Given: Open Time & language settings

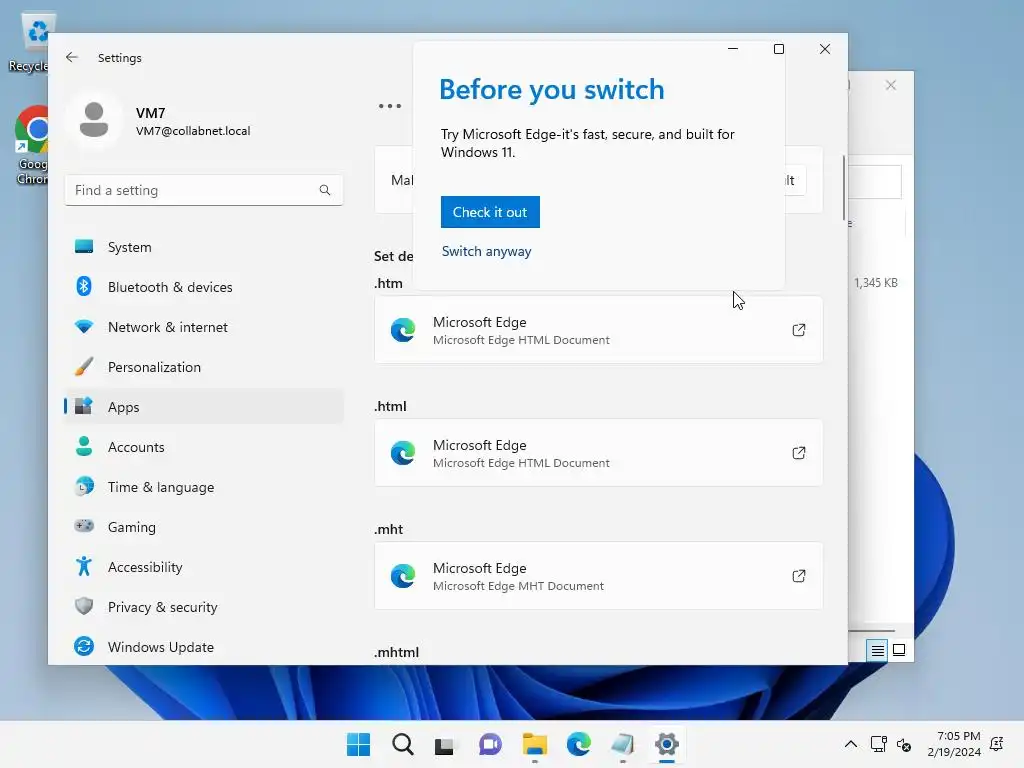Looking at the screenshot, I should 204,487.
